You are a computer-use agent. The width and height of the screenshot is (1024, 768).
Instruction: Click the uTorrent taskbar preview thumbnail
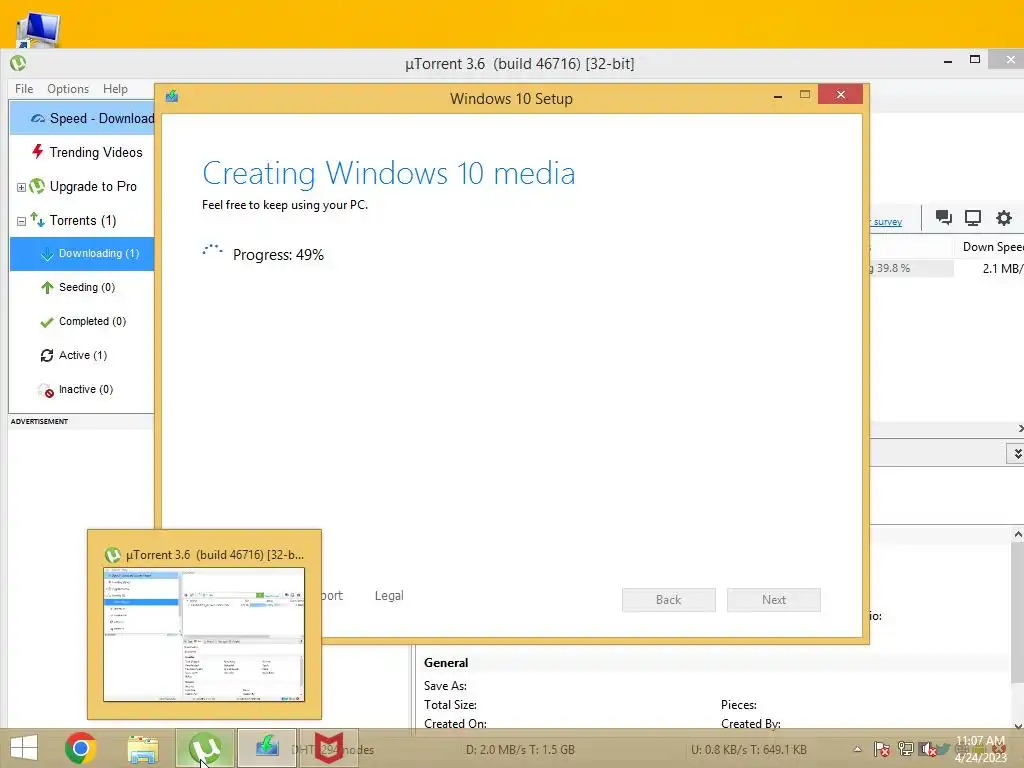pos(204,635)
